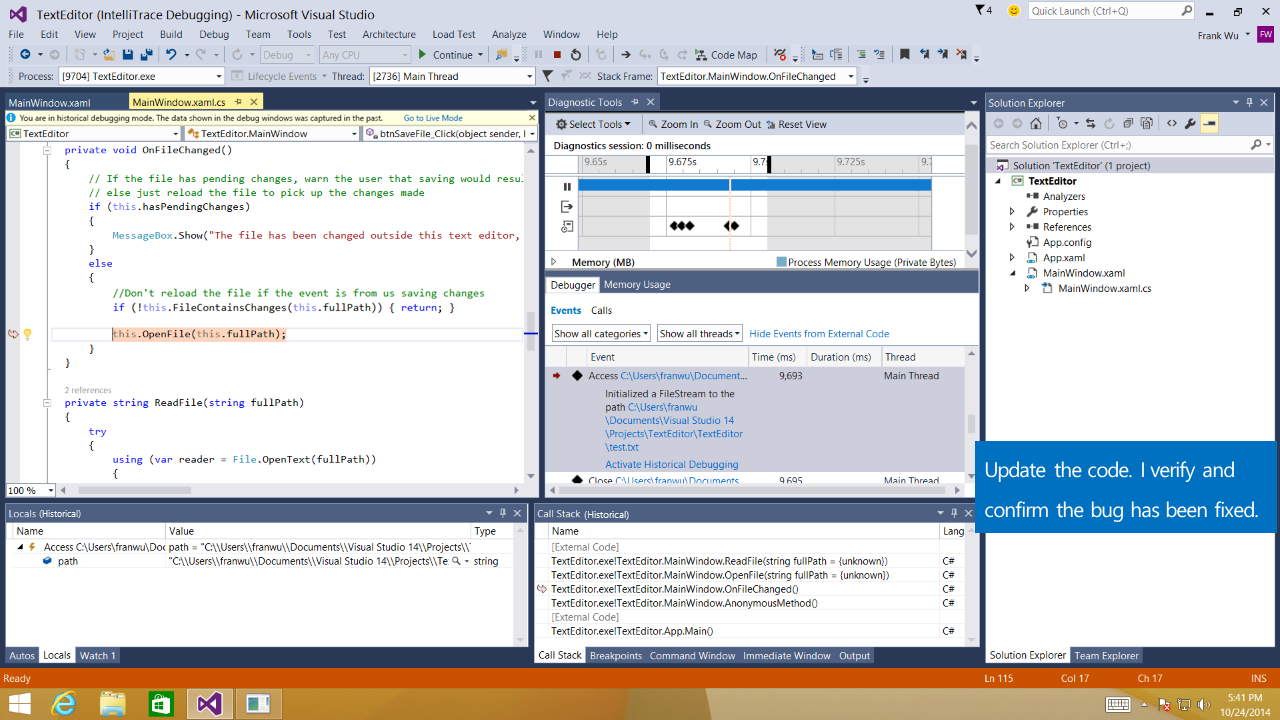Switch to the Calls view link
This screenshot has width=1280, height=720.
601,310
